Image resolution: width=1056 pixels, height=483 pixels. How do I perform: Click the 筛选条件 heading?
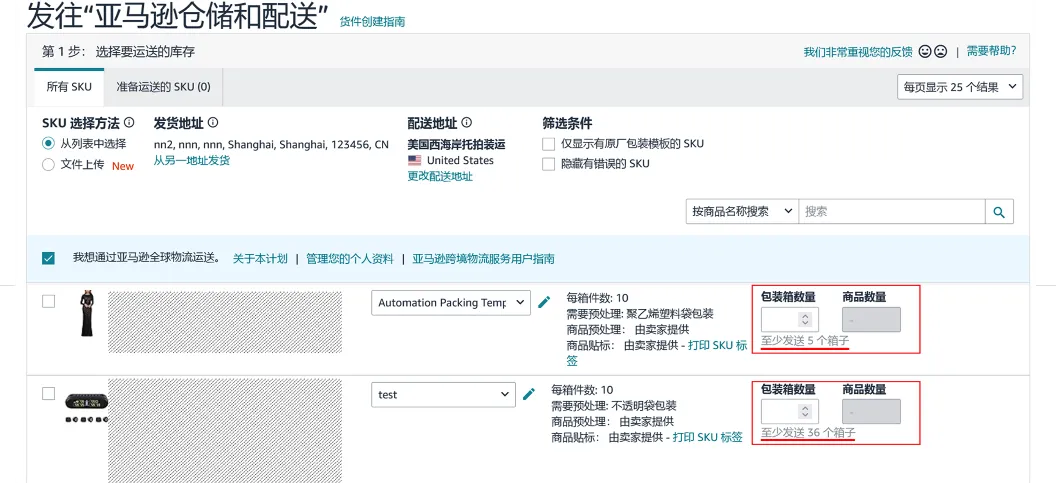567,123
